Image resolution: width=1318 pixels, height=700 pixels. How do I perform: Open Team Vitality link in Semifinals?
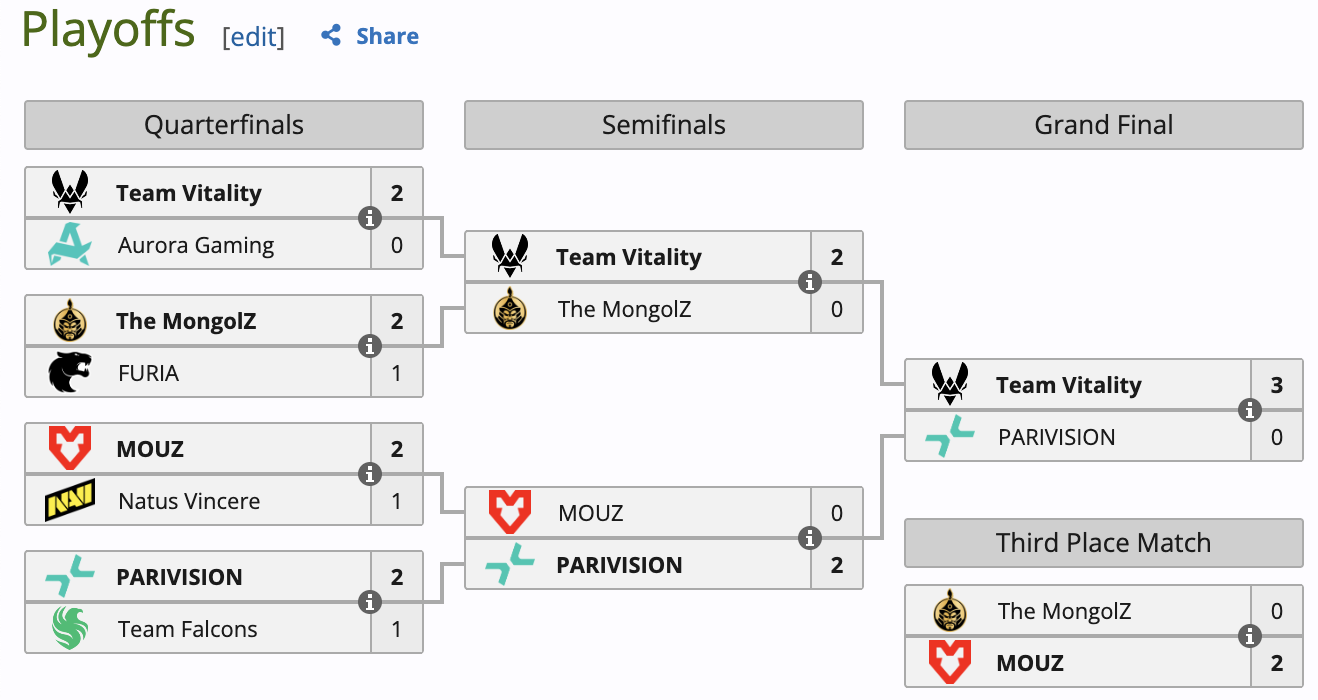pos(629,257)
